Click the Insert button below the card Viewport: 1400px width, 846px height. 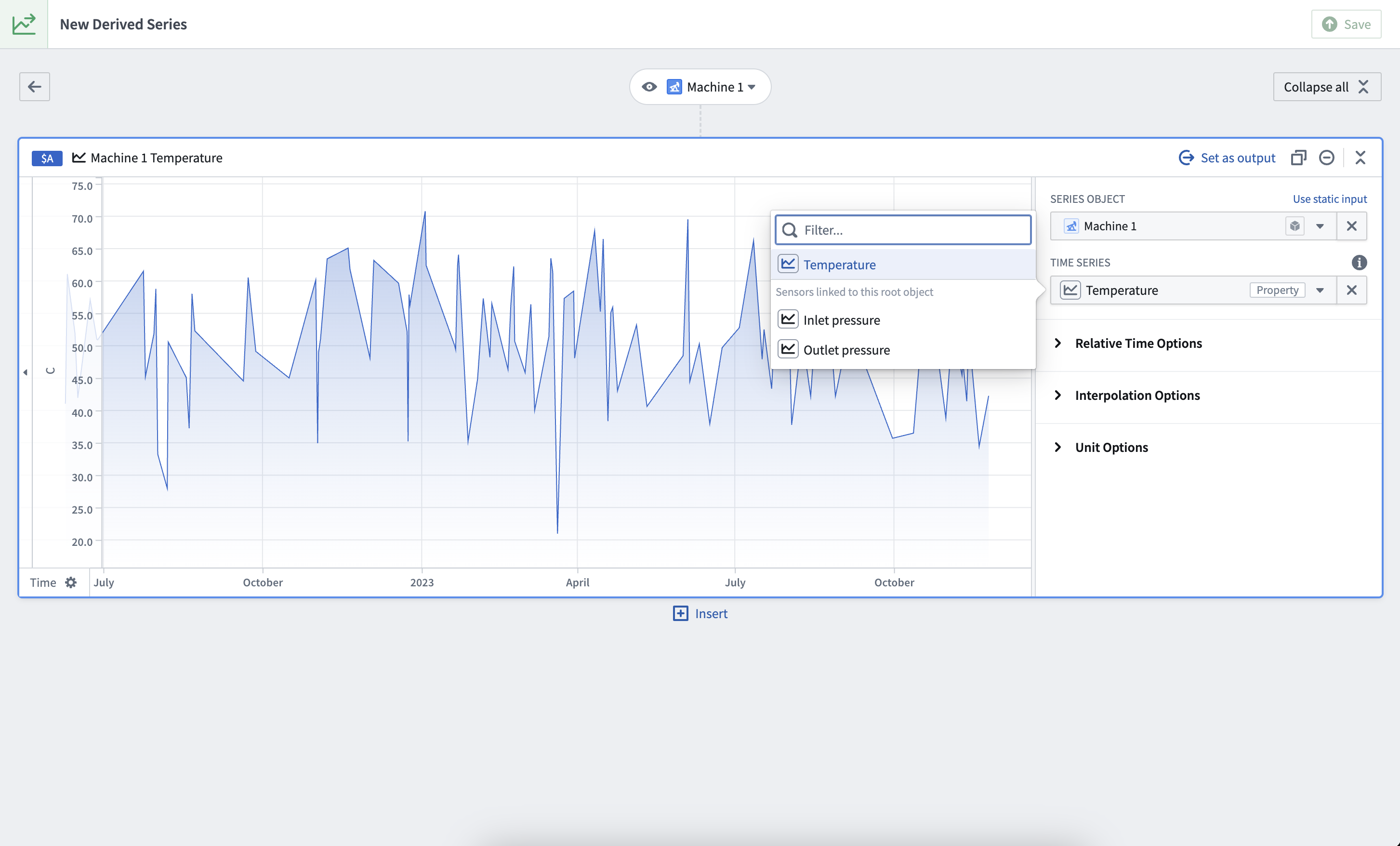(x=700, y=614)
